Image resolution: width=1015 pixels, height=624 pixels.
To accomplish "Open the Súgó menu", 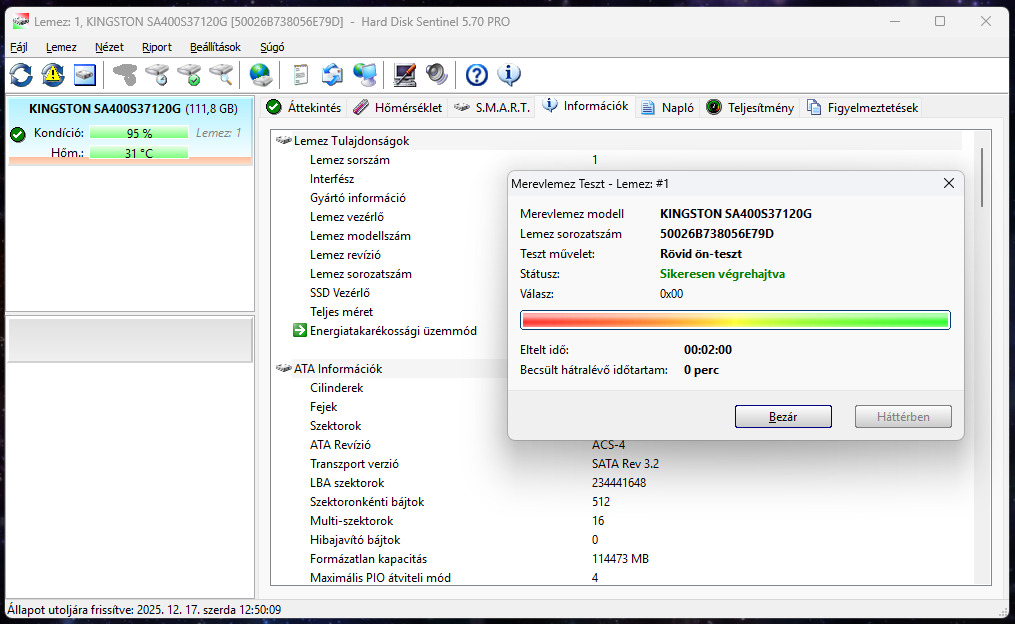I will [x=273, y=47].
